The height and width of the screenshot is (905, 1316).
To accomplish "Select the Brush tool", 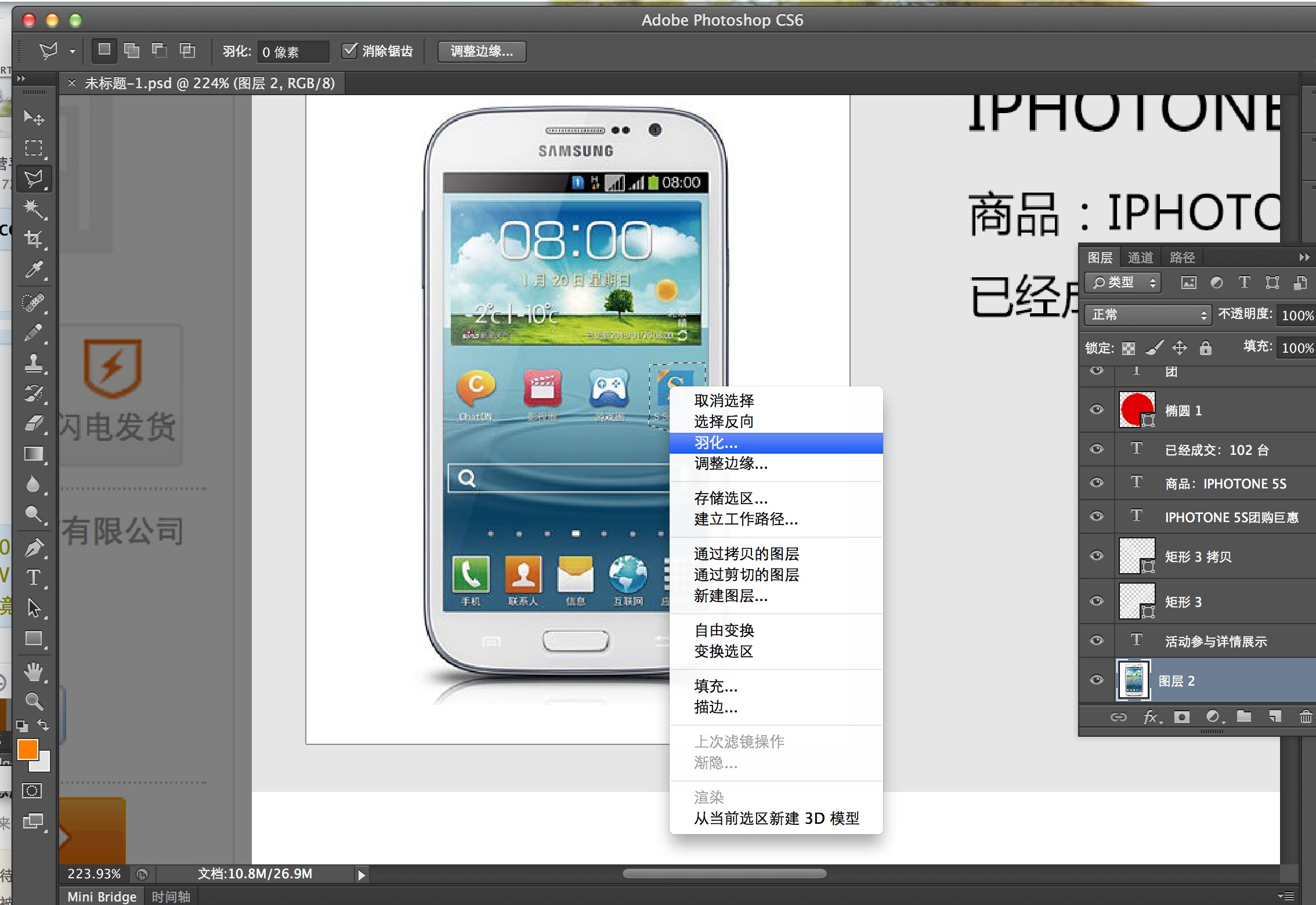I will pos(34,332).
